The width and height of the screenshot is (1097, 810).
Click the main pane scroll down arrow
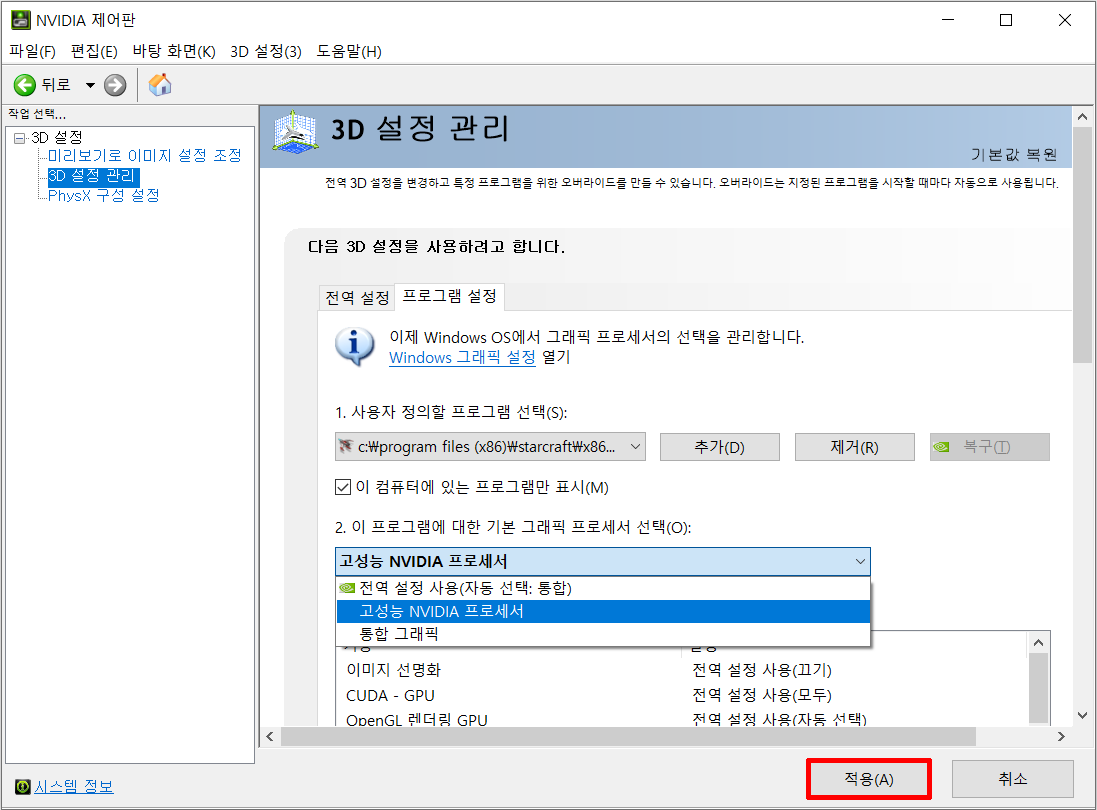click(1082, 716)
